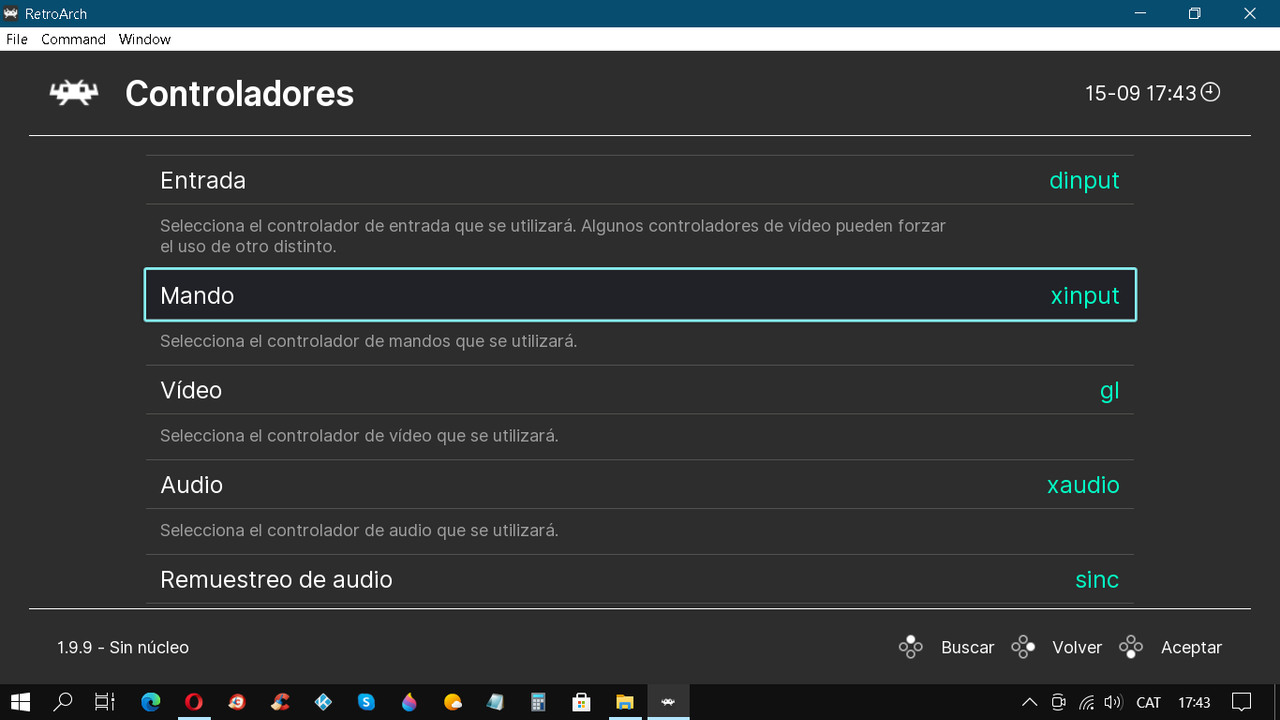Open the weather app taskbar icon
The image size is (1280, 720).
click(x=452, y=702)
